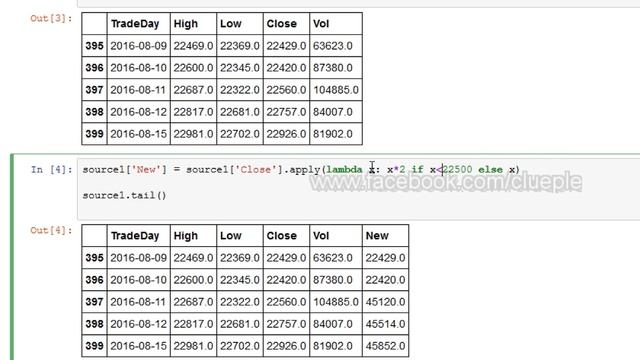Screen dimensions: 640x360
Task: Click Low value 22702.0 in Out[4] table
Action: 240,346
